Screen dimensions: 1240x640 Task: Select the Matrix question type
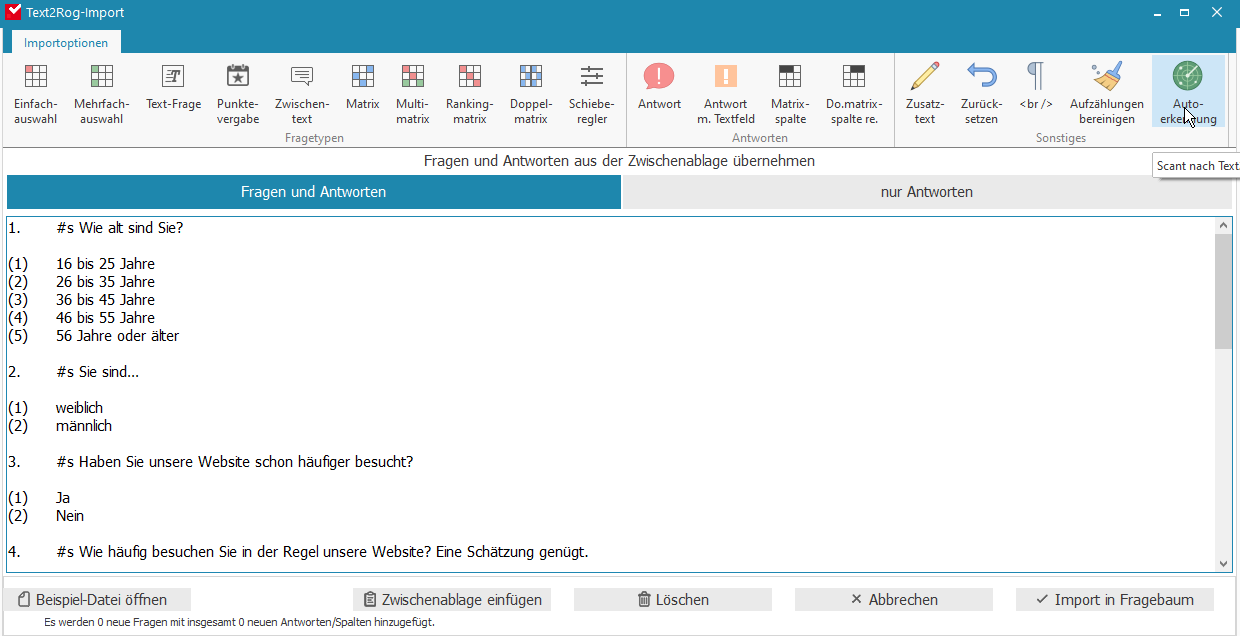[362, 90]
